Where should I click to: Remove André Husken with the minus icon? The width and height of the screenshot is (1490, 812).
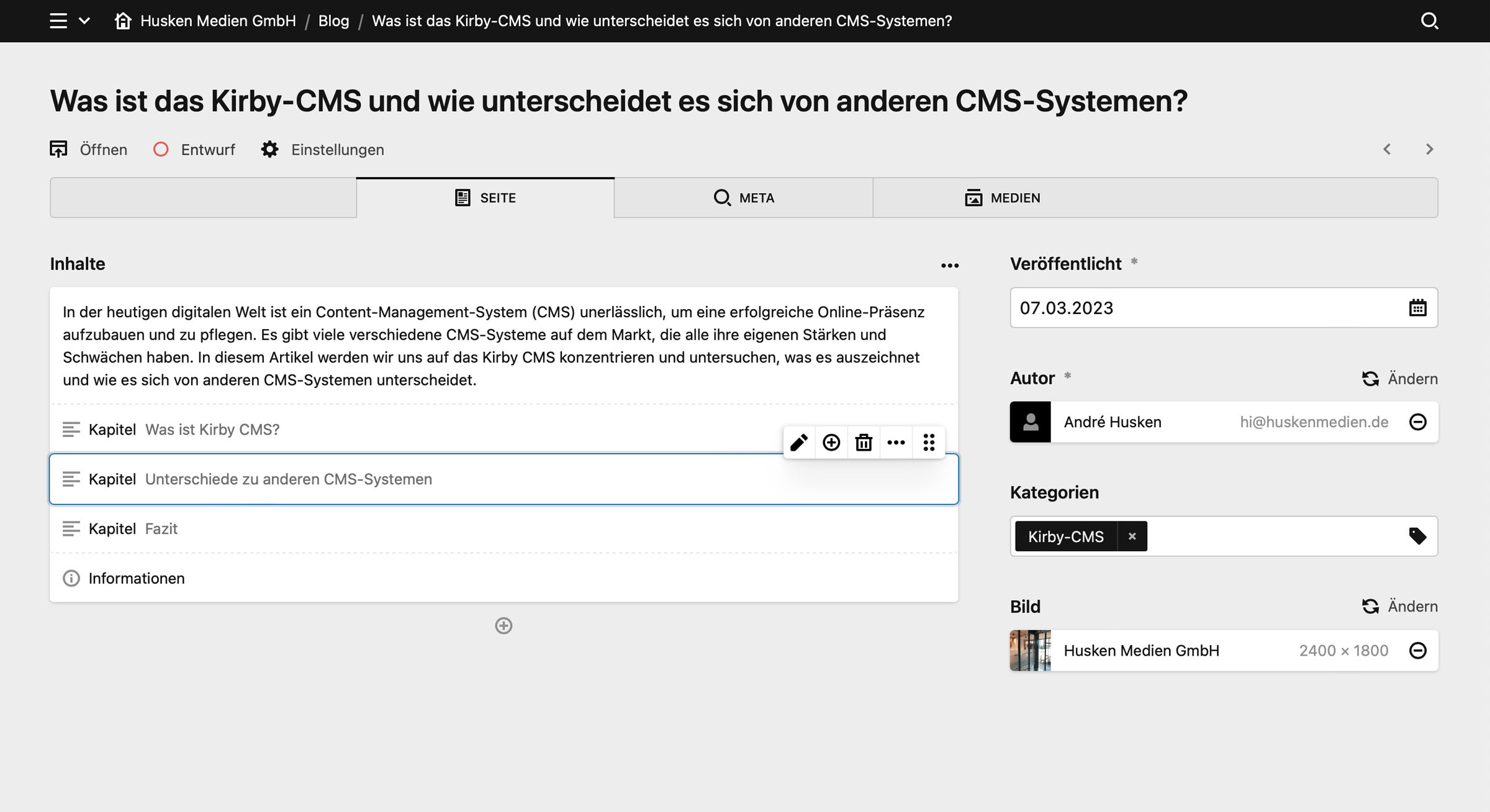(x=1419, y=422)
